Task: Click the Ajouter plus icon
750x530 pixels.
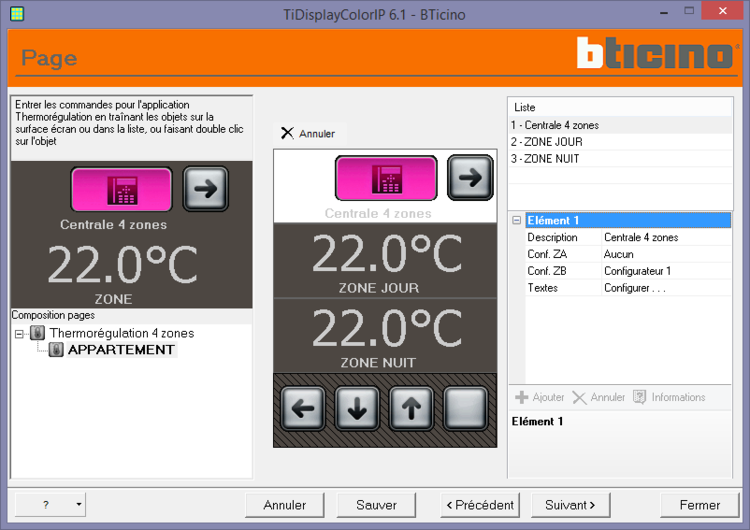Action: (x=521, y=397)
